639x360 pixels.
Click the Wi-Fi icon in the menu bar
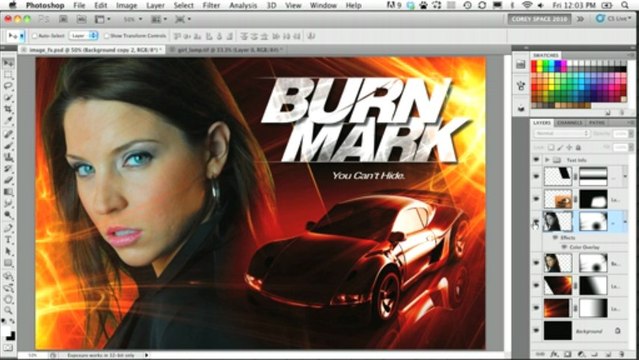527,5
